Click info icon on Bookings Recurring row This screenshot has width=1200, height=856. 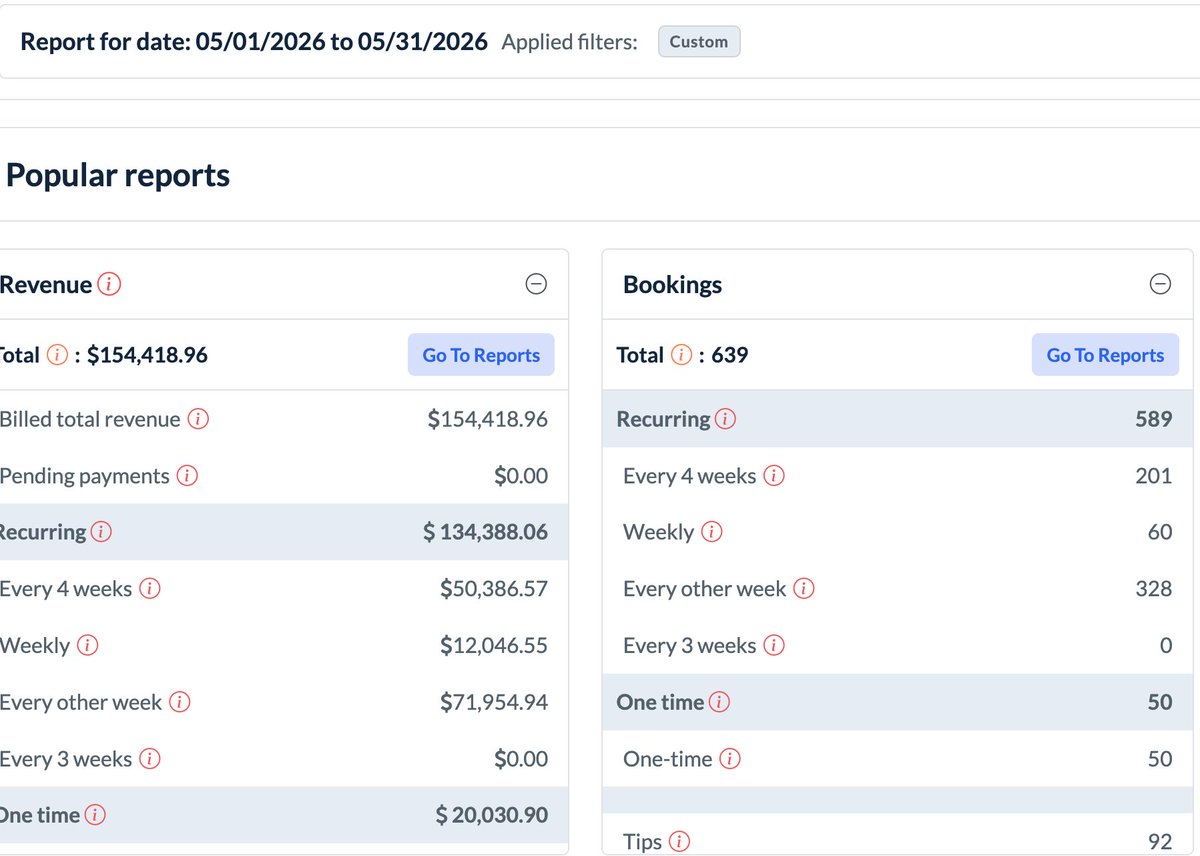pyautogui.click(x=725, y=420)
